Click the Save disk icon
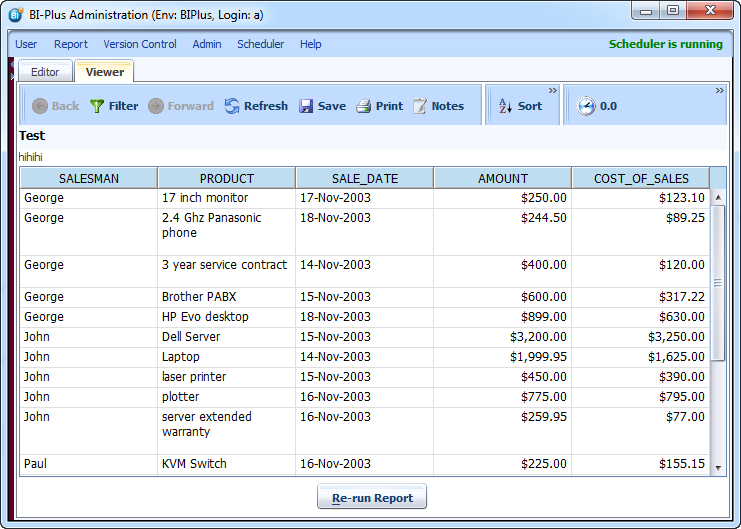 tap(306, 106)
